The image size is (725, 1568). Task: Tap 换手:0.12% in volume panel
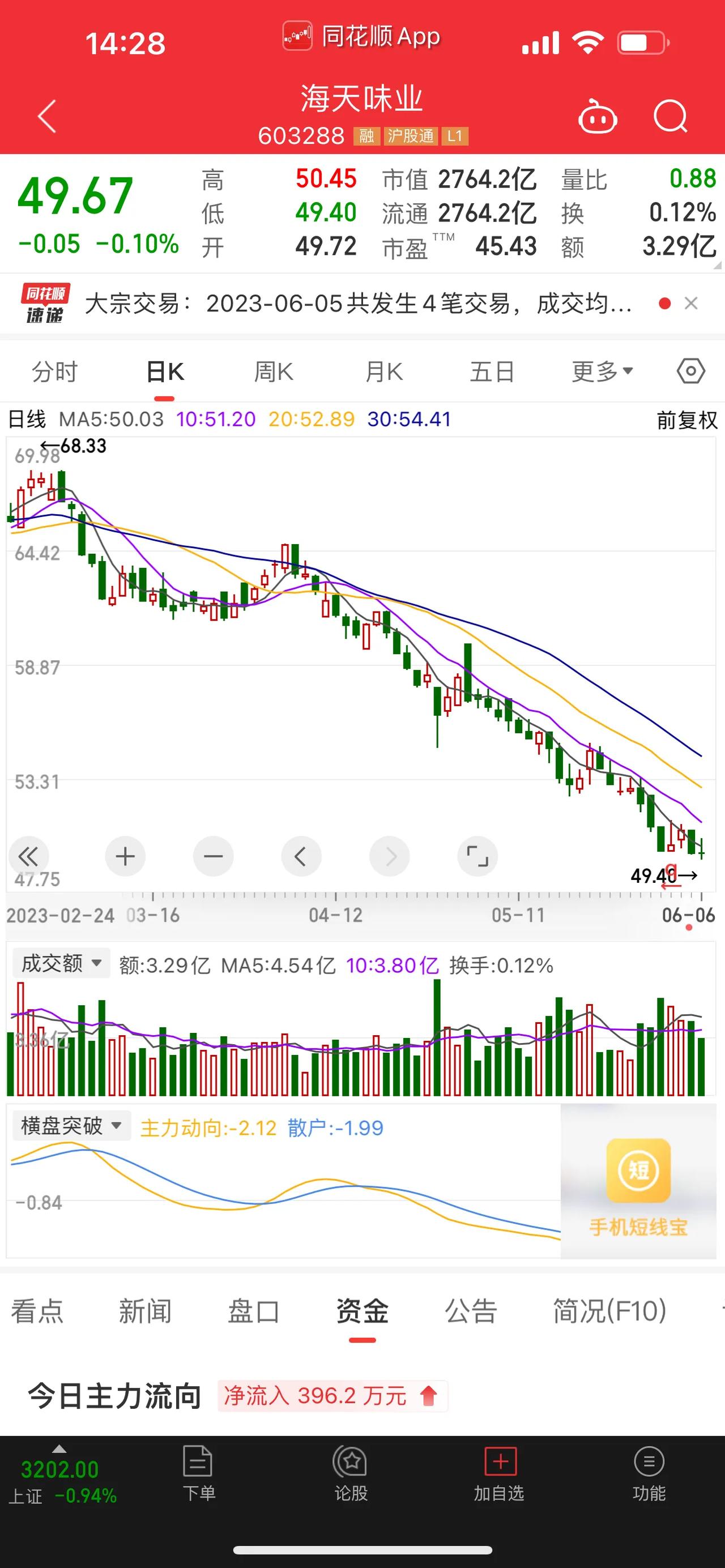coord(501,965)
